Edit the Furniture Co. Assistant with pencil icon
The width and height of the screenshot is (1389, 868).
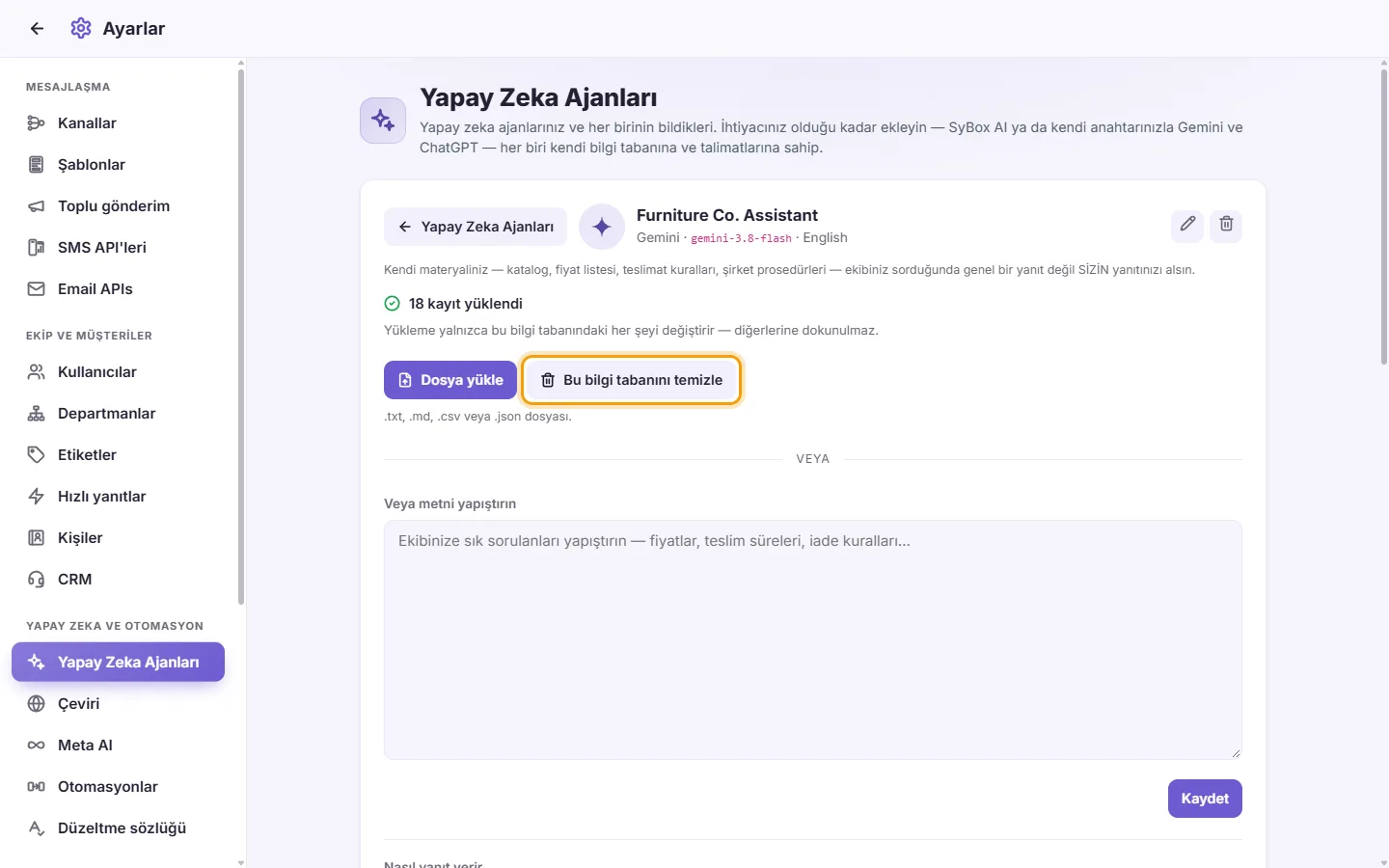pos(1187,225)
